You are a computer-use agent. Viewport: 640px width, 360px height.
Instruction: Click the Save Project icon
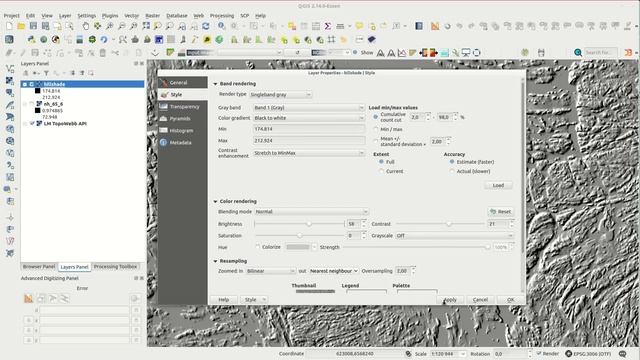(33, 26)
